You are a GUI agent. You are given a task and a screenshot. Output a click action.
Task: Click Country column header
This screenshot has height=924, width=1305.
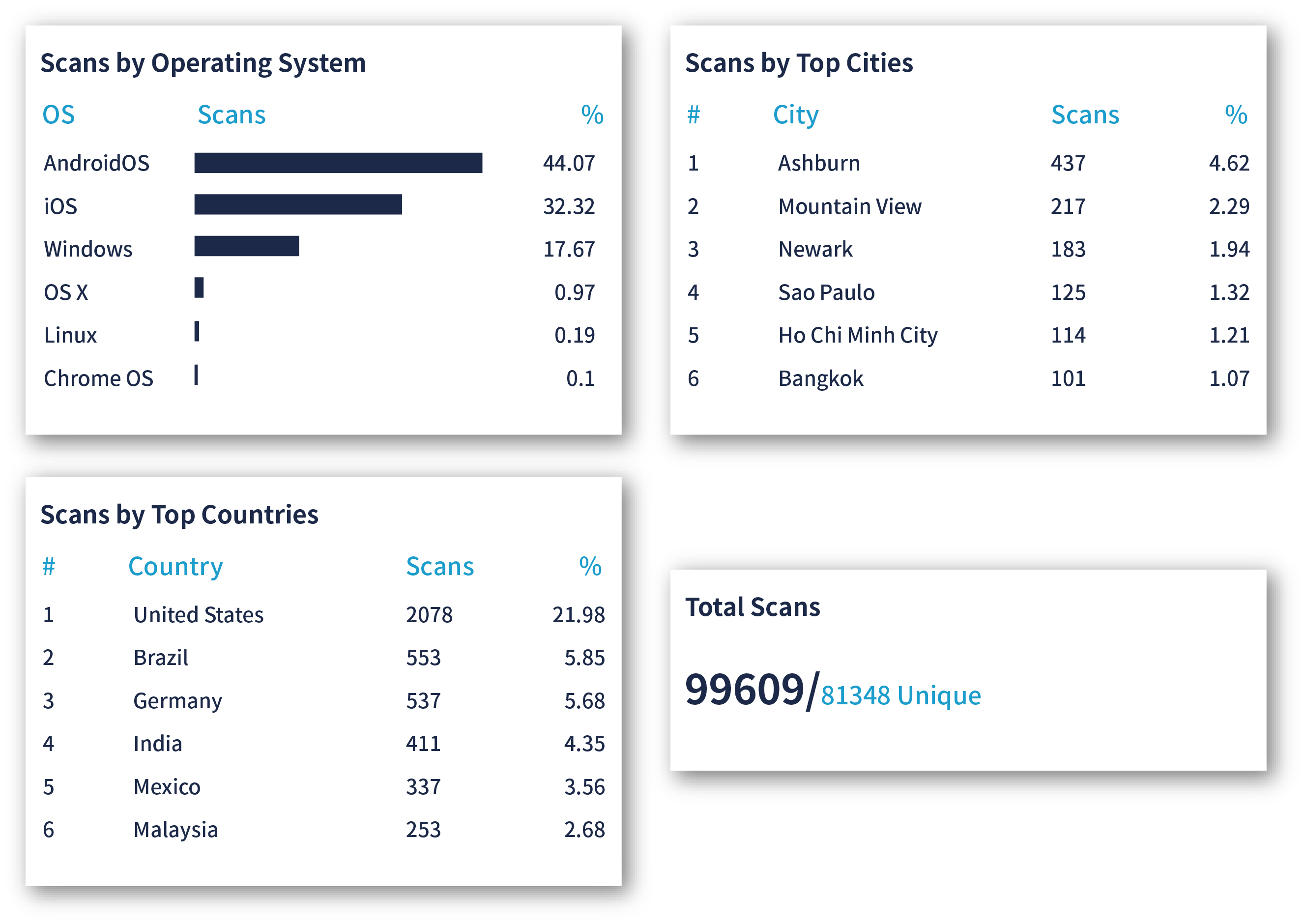pos(175,566)
